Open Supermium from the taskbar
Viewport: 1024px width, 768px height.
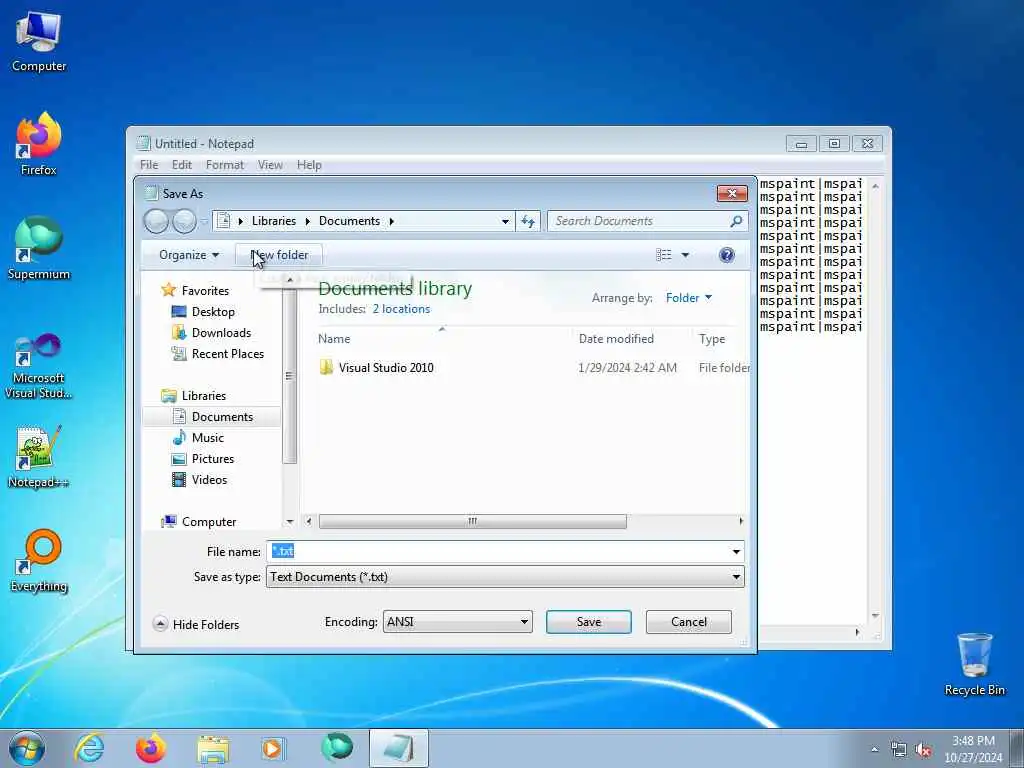tap(336, 748)
